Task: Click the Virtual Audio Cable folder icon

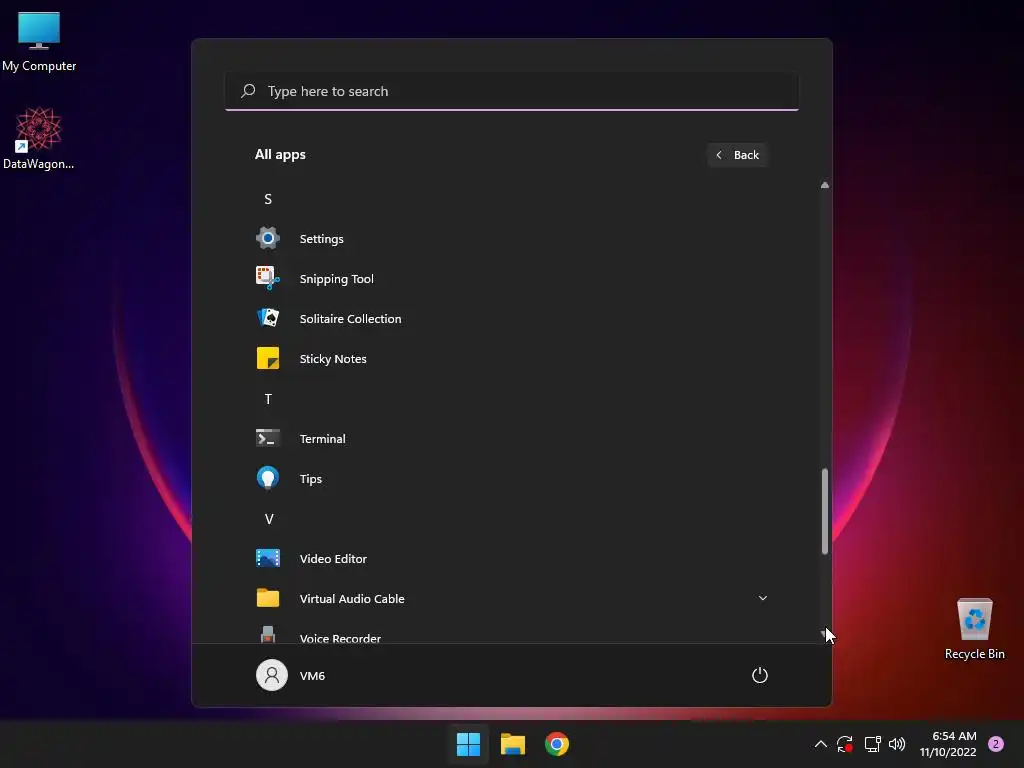Action: [268, 598]
